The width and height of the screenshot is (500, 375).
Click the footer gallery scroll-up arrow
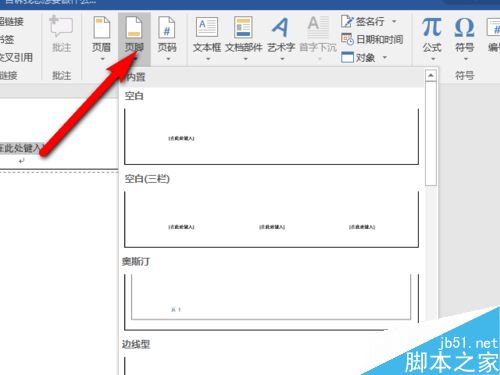pyautogui.click(x=431, y=76)
